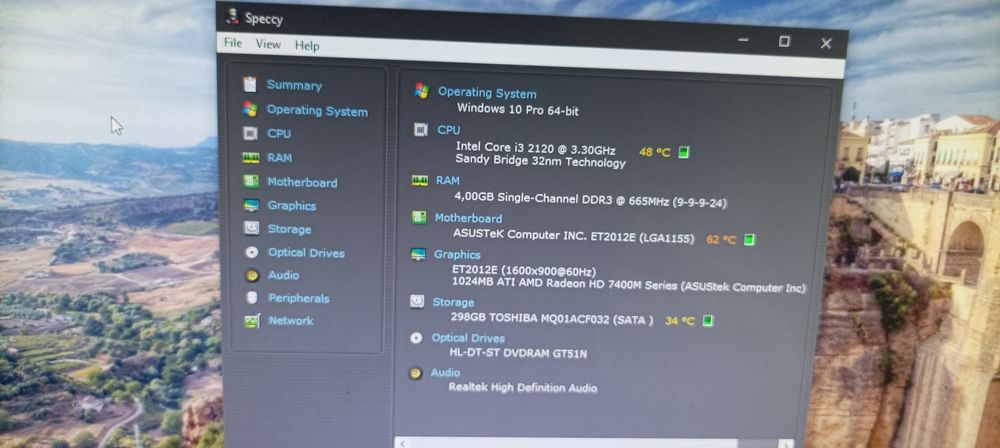Click the Speccy app icon in title bar

(x=232, y=17)
